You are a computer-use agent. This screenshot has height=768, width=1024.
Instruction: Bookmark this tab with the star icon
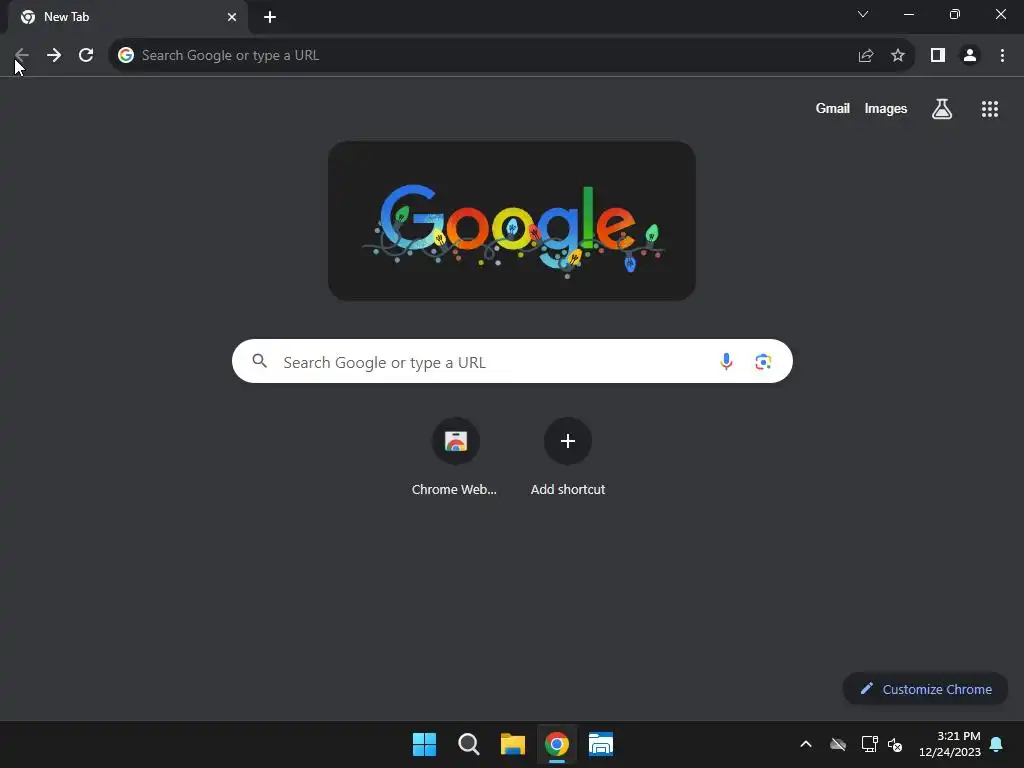[x=898, y=56]
